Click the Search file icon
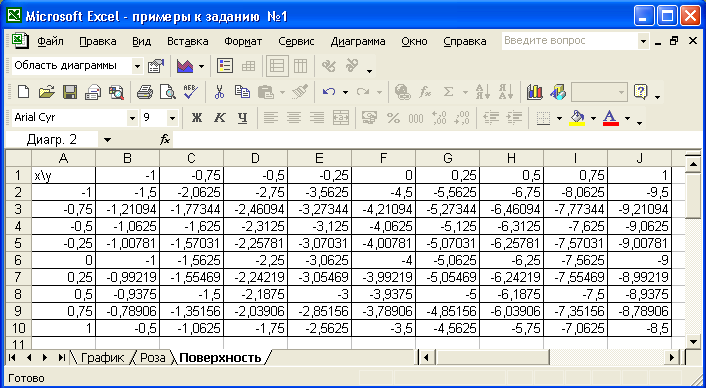Image resolution: width=706 pixels, height=388 pixels. (x=116, y=92)
